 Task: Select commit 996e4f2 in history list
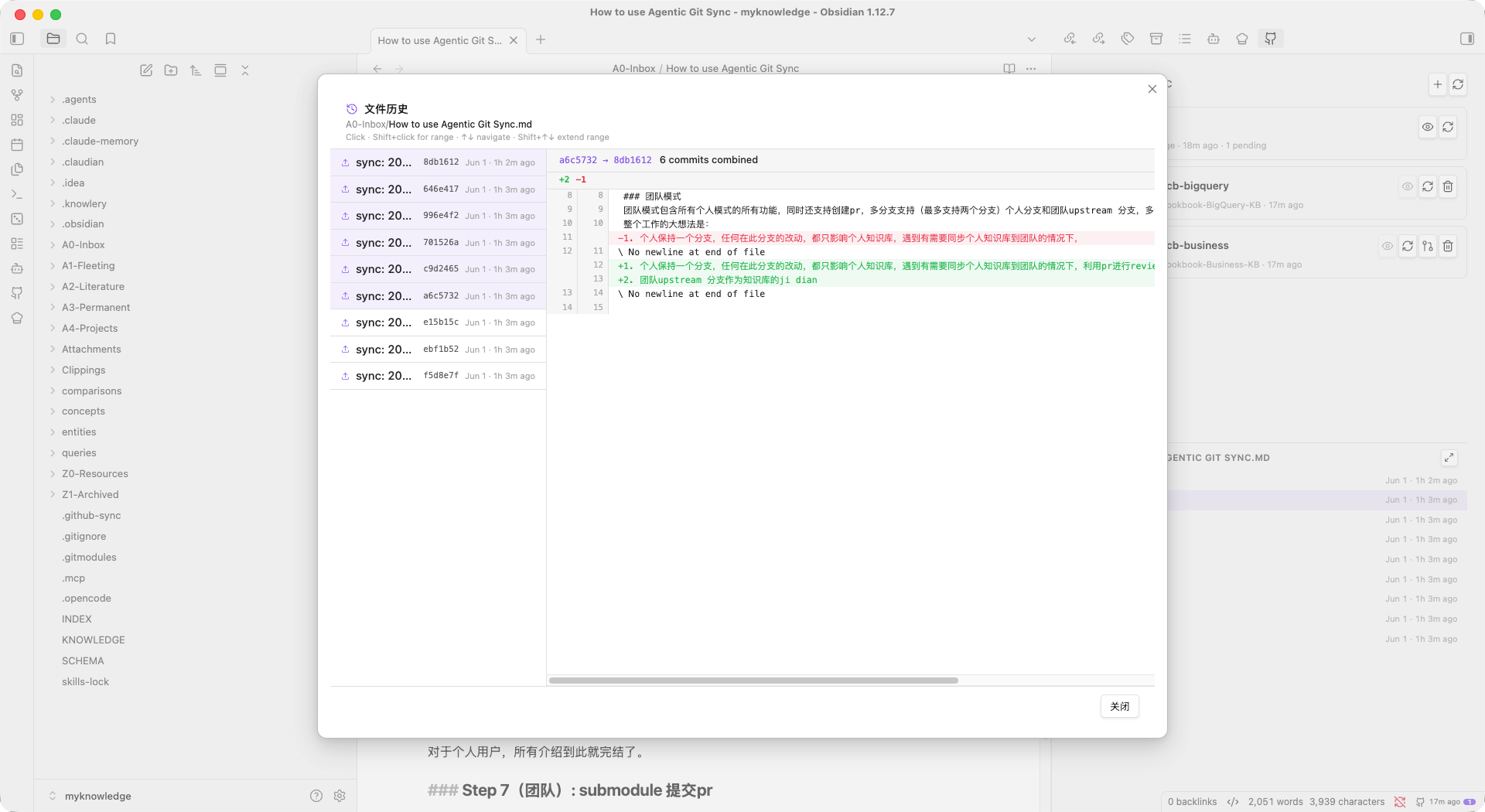tap(439, 216)
